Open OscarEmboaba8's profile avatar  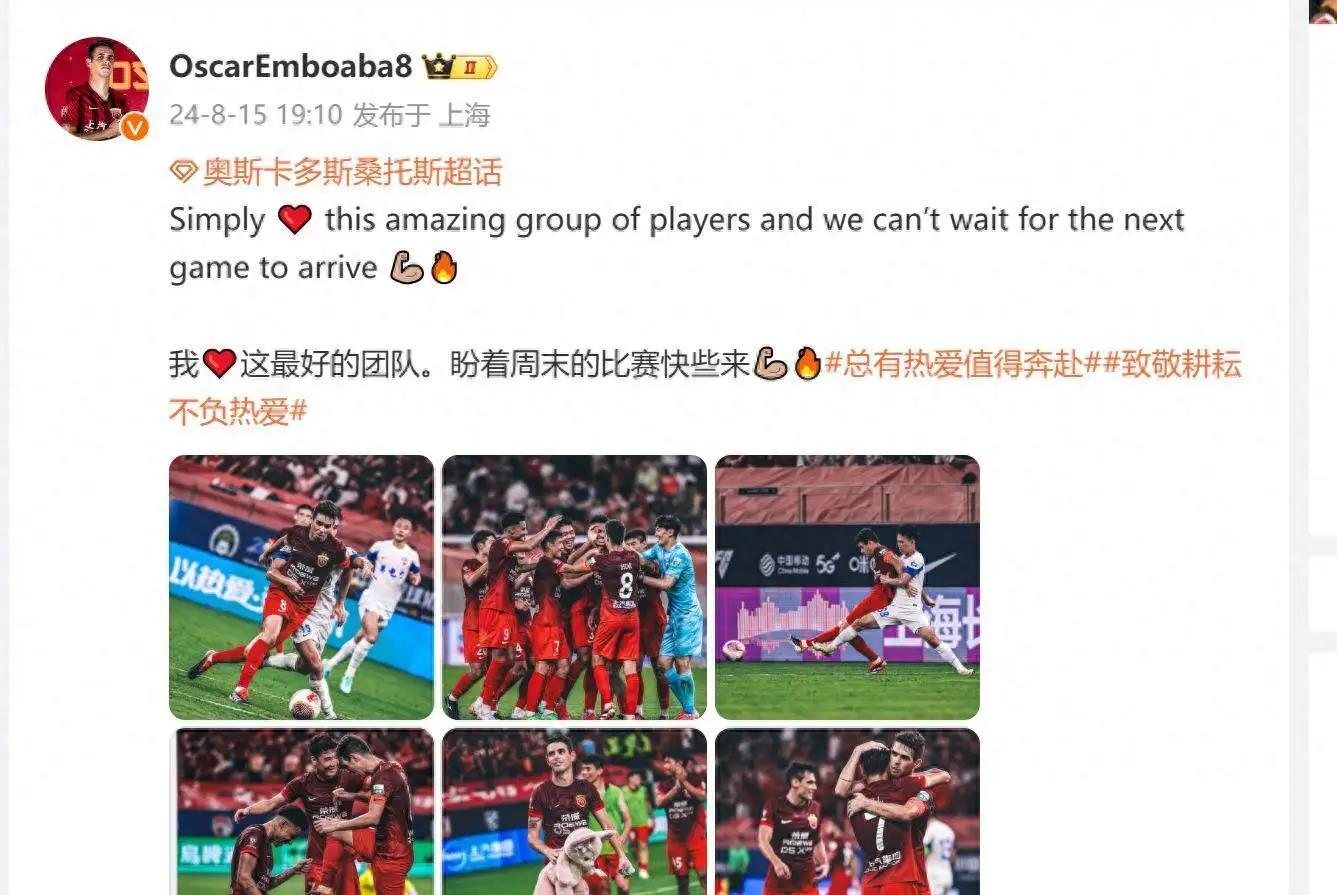click(97, 89)
